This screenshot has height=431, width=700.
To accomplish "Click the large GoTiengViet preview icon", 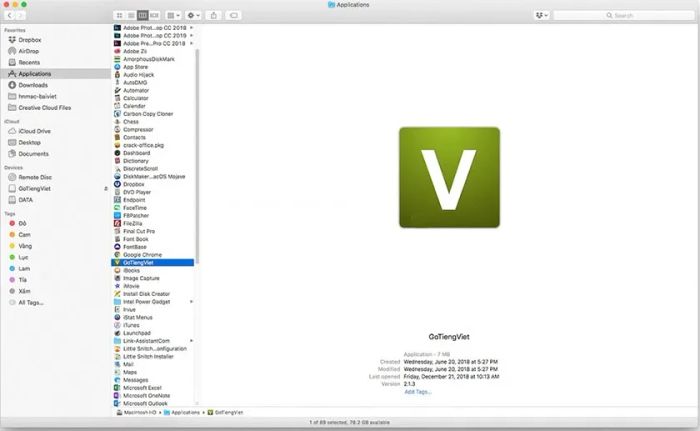I will tap(449, 177).
